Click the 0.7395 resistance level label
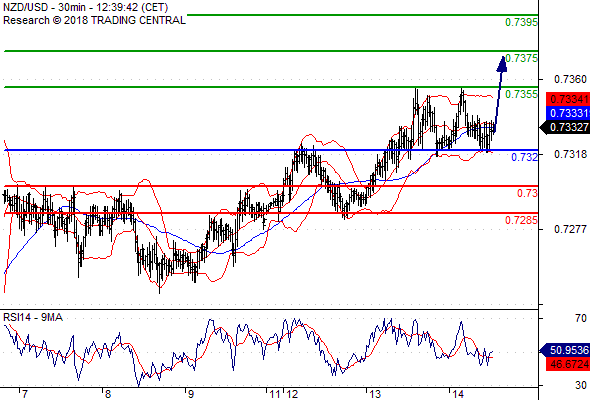The height and width of the screenshot is (400, 590). coord(521,22)
